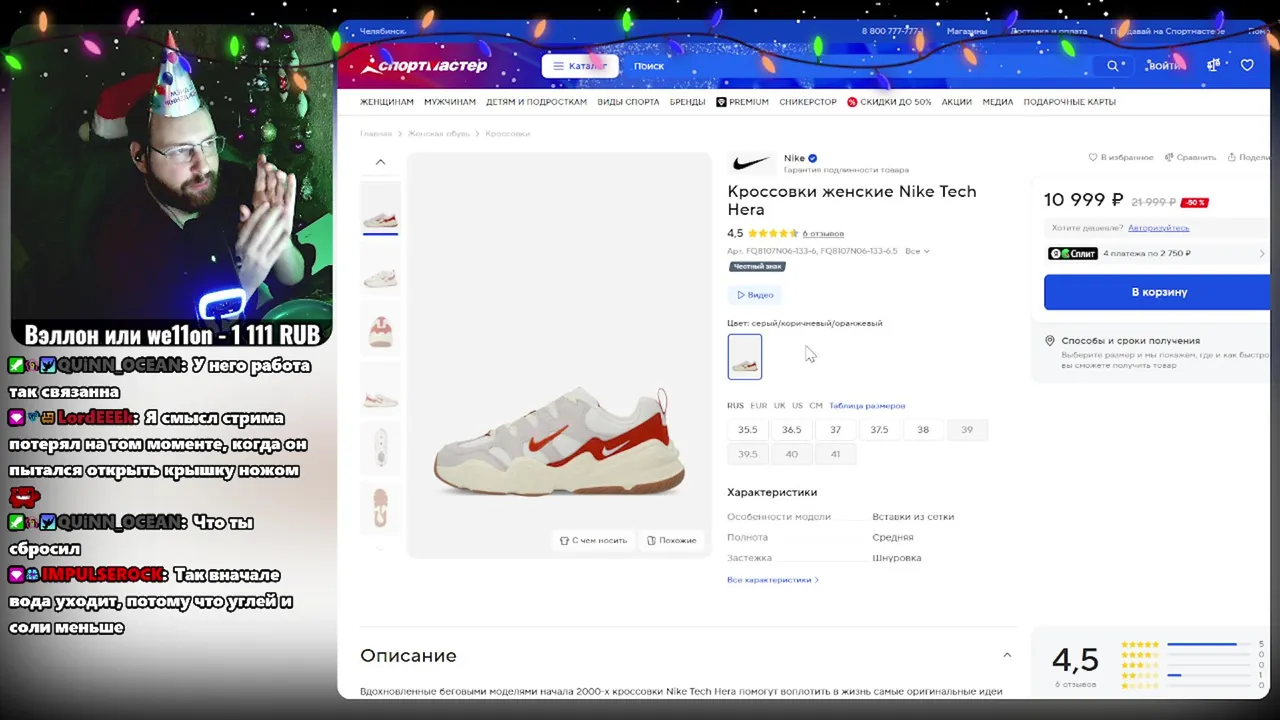This screenshot has width=1280, height=720.
Task: Open the comparison scales icon in header
Action: pos(1214,65)
